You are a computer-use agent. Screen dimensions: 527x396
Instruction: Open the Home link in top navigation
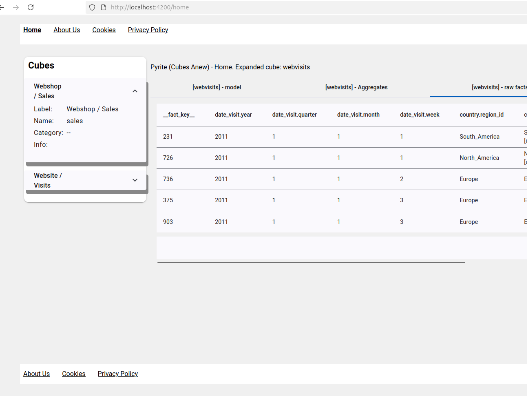coord(32,30)
